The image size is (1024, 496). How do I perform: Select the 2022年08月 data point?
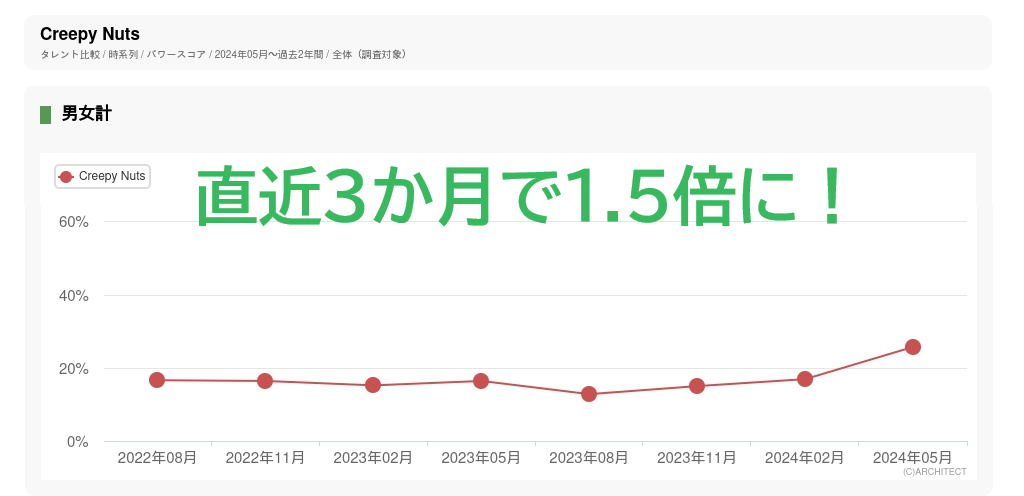click(157, 380)
